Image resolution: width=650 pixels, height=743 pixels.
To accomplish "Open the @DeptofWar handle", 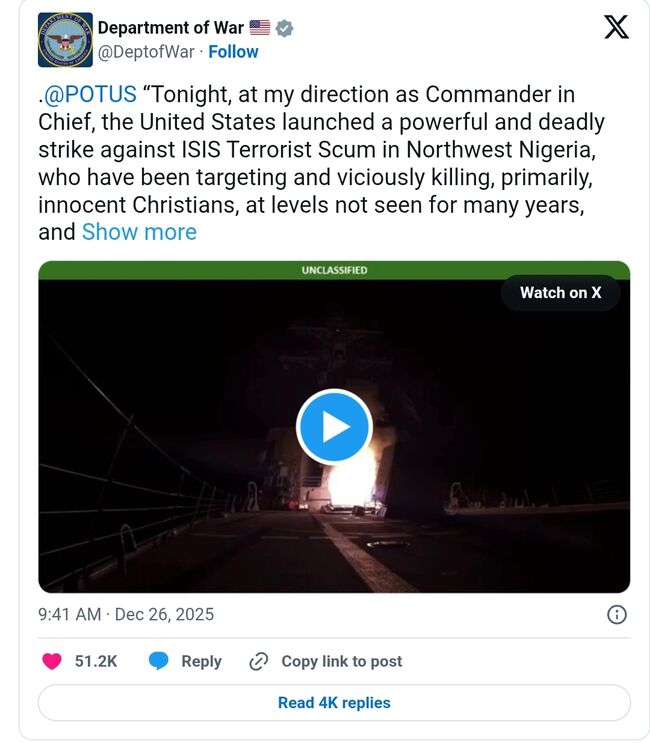I will pyautogui.click(x=145, y=52).
